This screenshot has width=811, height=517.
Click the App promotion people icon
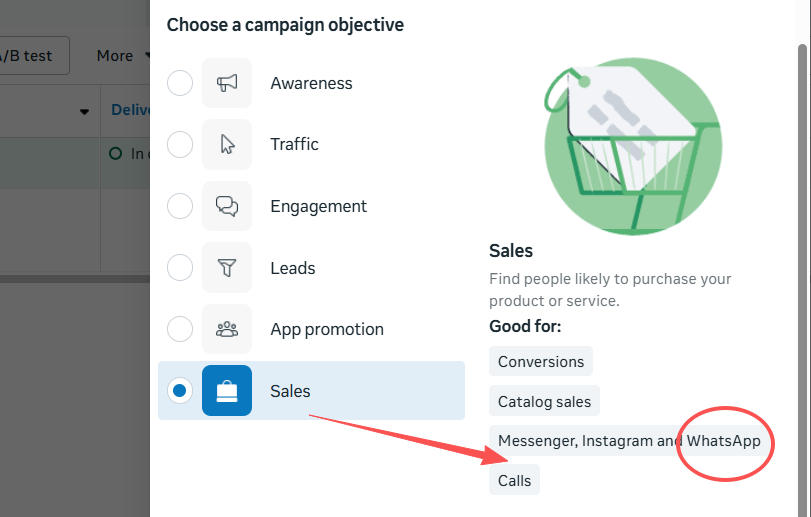227,329
